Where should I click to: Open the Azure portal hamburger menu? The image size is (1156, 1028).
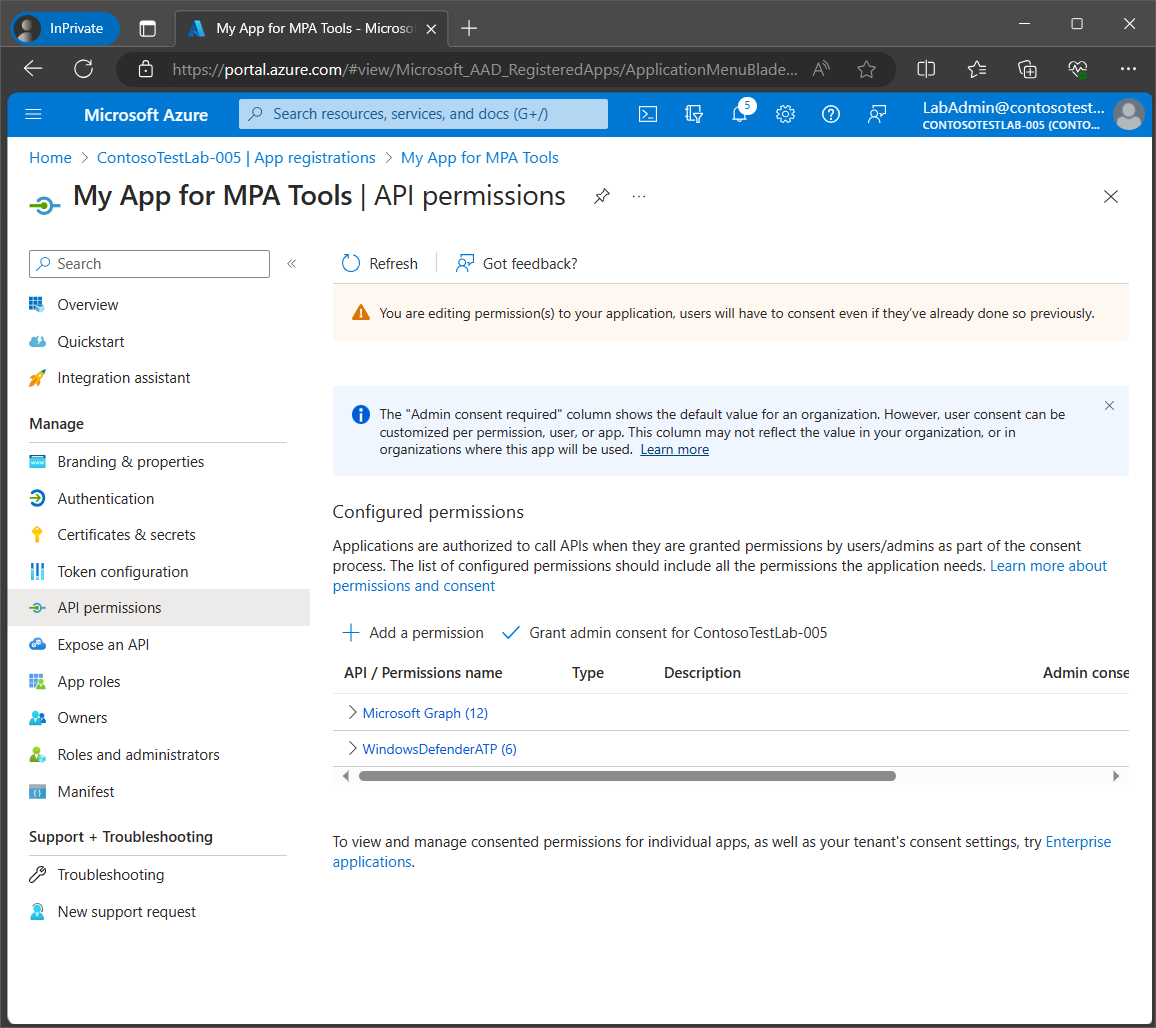(33, 114)
